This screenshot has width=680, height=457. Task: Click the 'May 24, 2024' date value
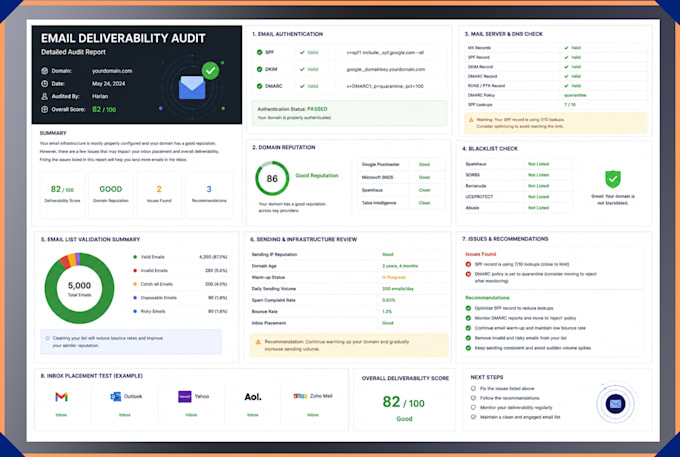[x=108, y=84]
